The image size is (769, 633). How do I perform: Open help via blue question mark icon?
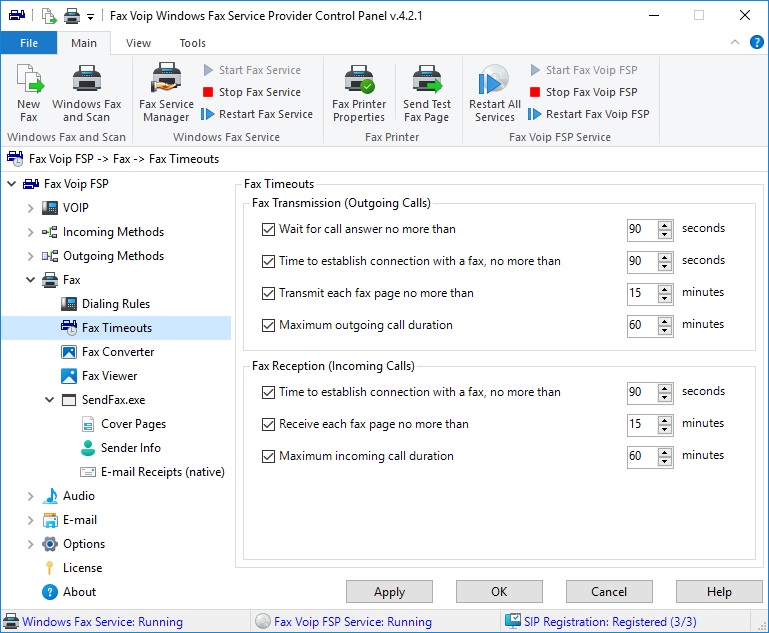756,43
